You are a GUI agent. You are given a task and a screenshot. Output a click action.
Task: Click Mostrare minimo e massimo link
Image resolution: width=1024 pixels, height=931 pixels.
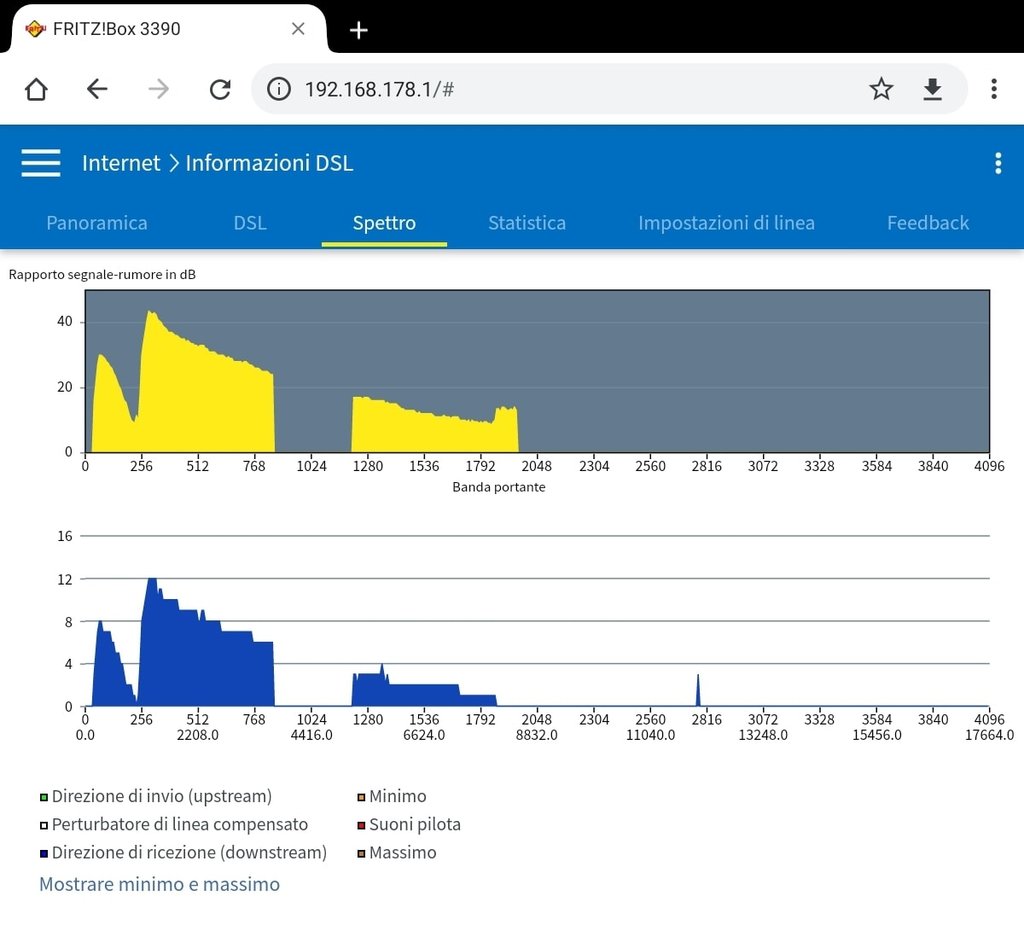click(159, 884)
